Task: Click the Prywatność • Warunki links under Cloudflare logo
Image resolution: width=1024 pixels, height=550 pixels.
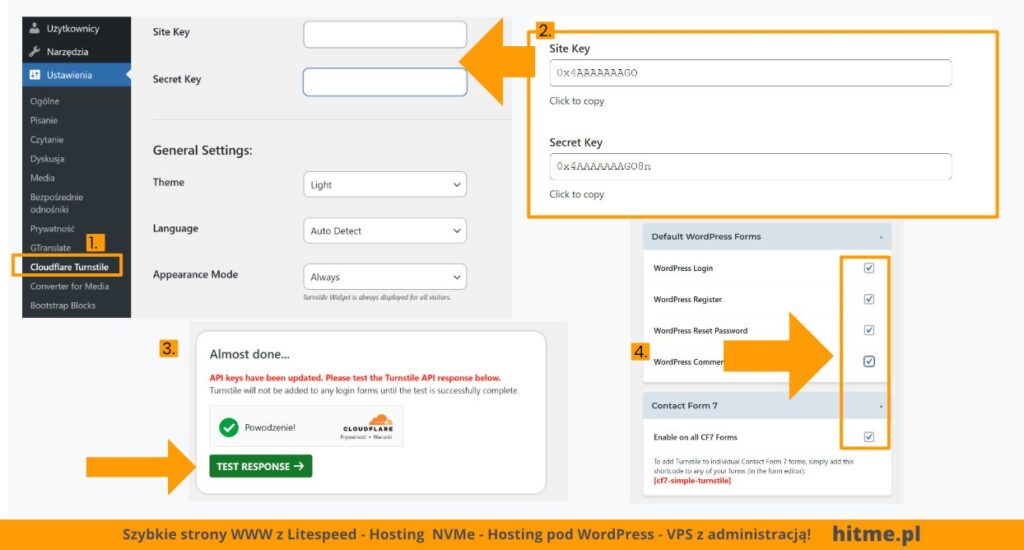Action: [366, 437]
